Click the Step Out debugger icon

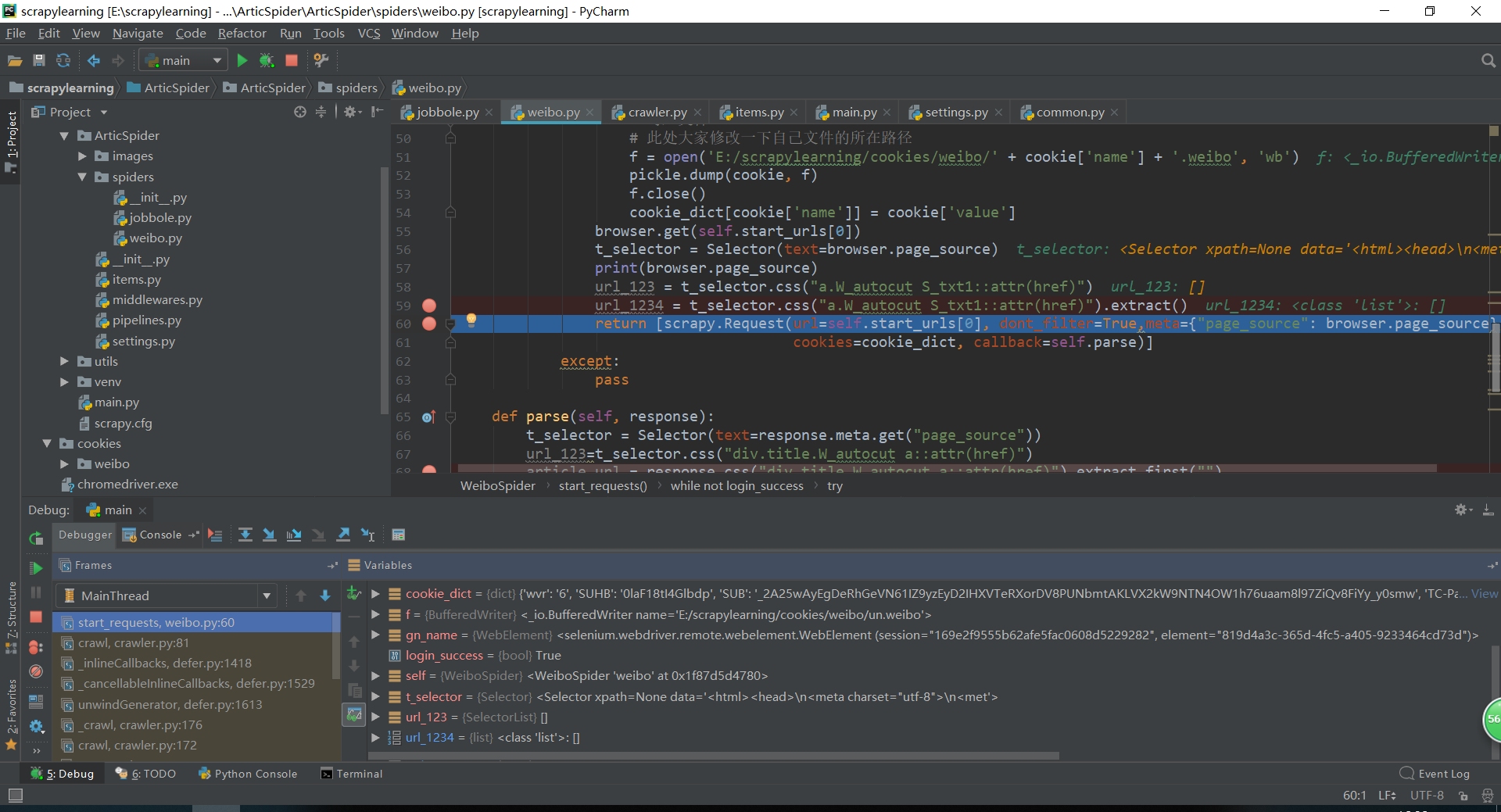pos(343,535)
